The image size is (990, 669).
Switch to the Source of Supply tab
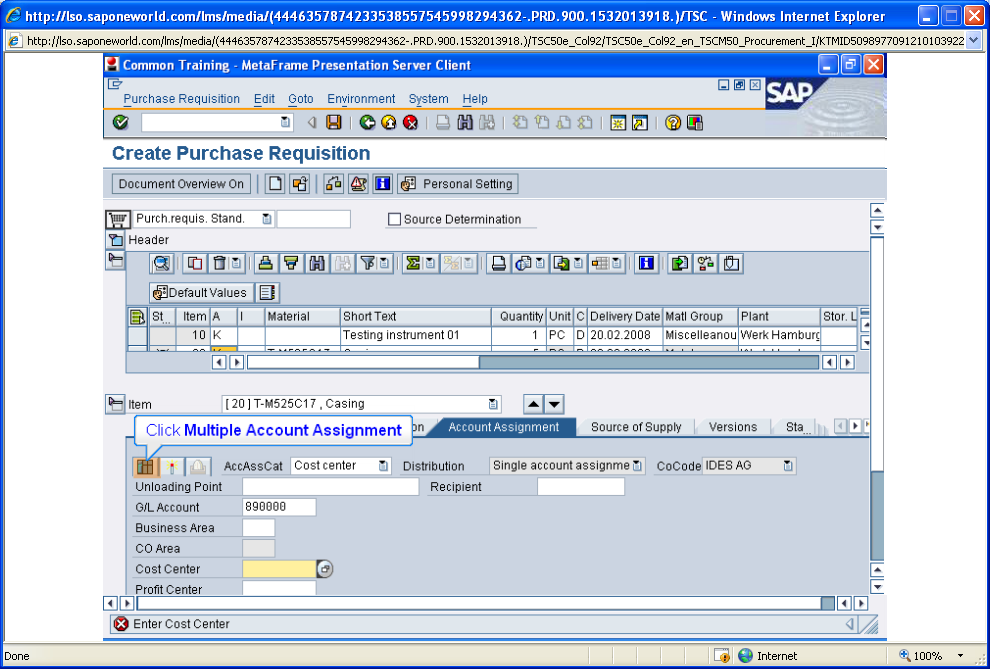click(636, 427)
